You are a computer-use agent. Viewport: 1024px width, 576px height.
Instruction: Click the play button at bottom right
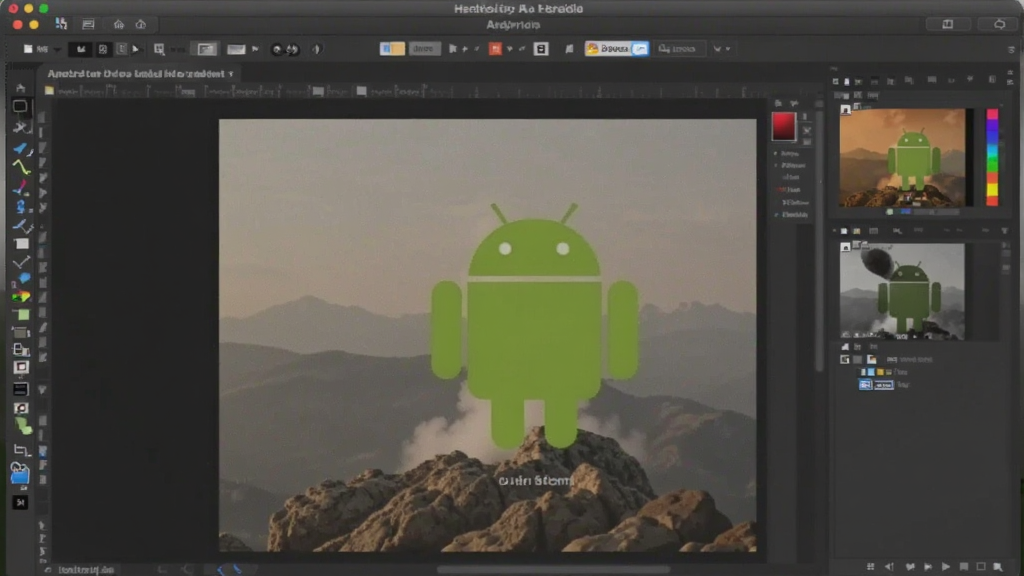[946, 567]
